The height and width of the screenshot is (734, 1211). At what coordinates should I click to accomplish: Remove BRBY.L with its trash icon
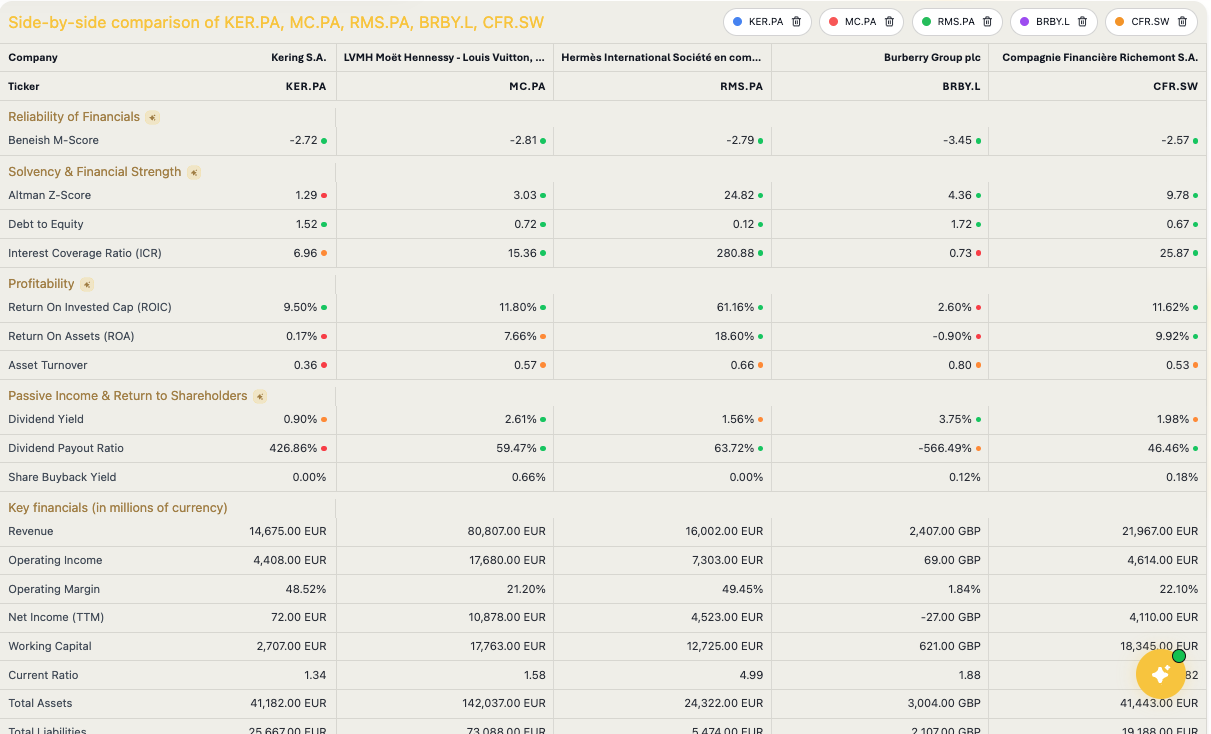click(1082, 21)
